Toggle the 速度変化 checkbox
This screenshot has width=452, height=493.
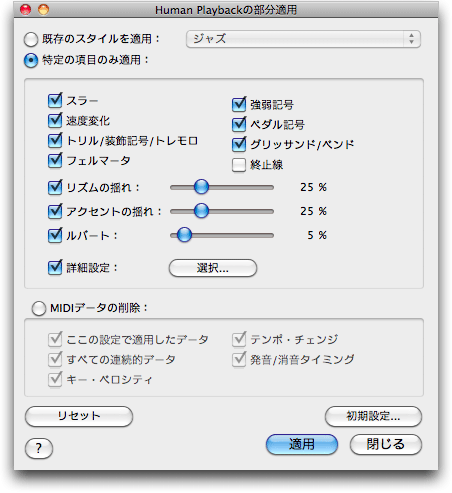(55, 120)
